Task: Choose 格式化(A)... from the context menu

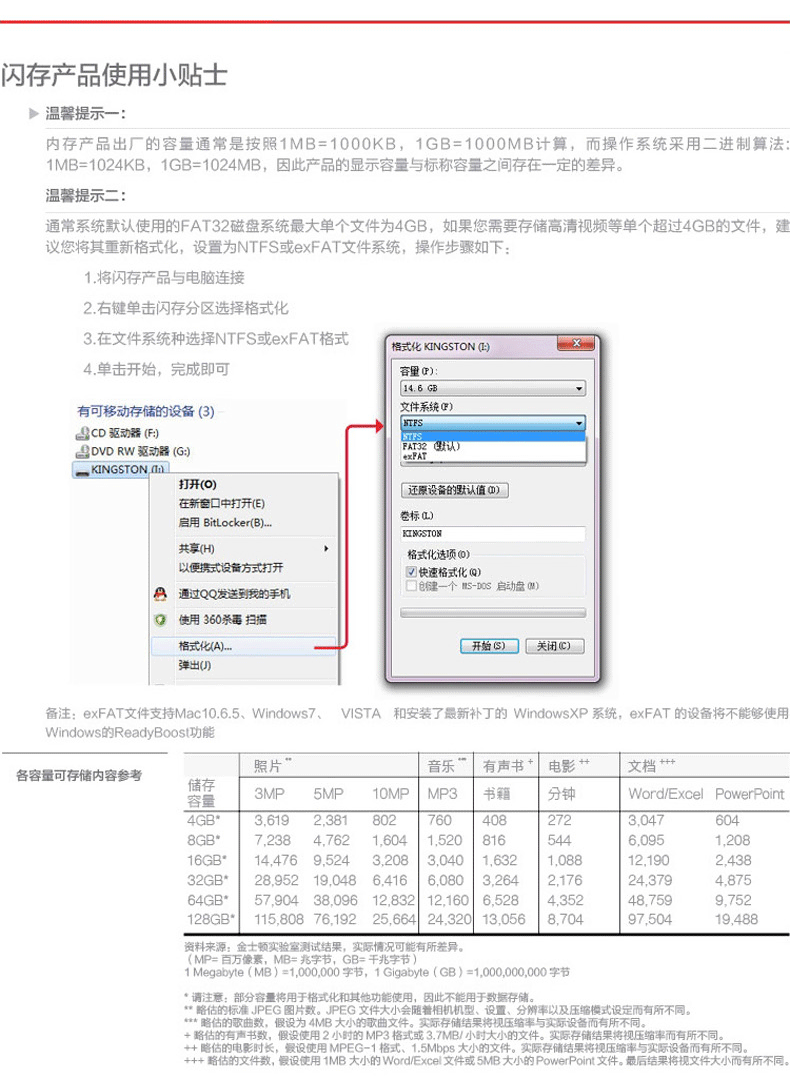Action: pos(205,646)
